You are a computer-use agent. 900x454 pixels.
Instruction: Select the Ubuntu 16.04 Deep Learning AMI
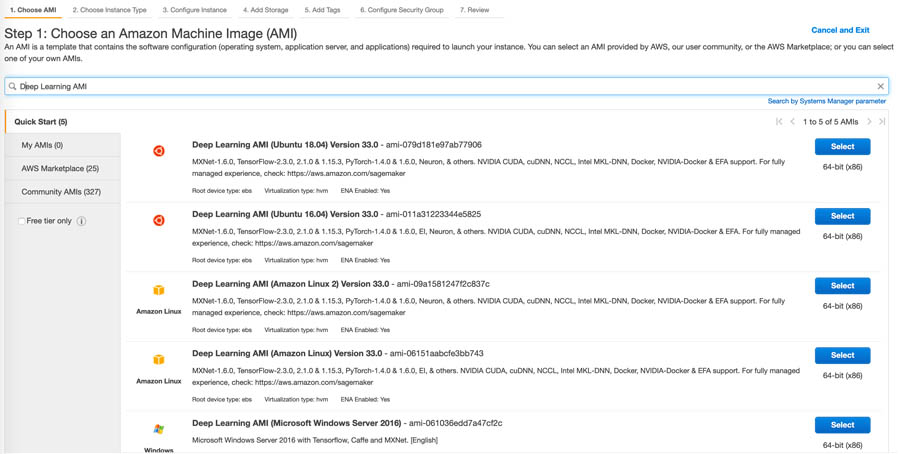click(x=842, y=216)
